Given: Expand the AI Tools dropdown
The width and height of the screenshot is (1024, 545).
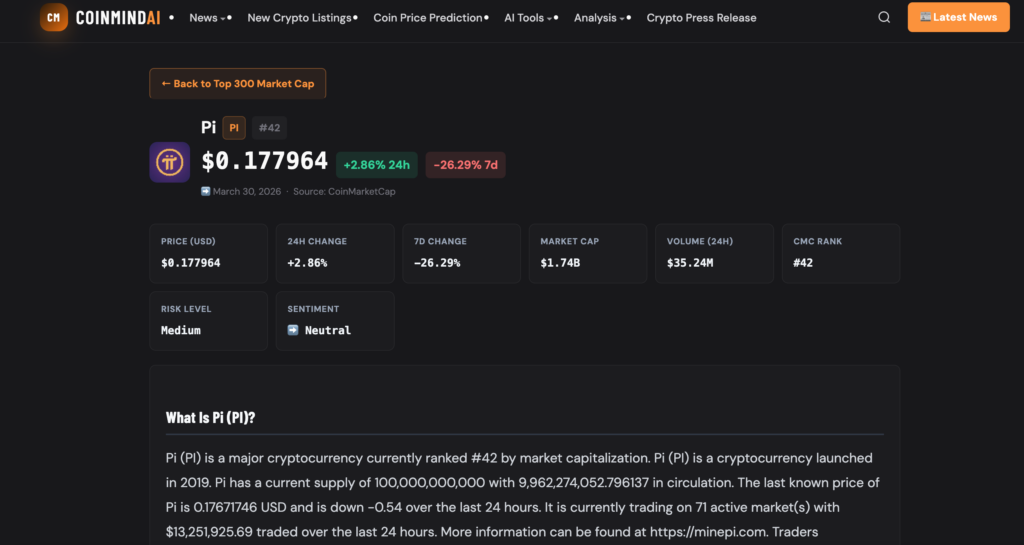Looking at the screenshot, I should 528,18.
